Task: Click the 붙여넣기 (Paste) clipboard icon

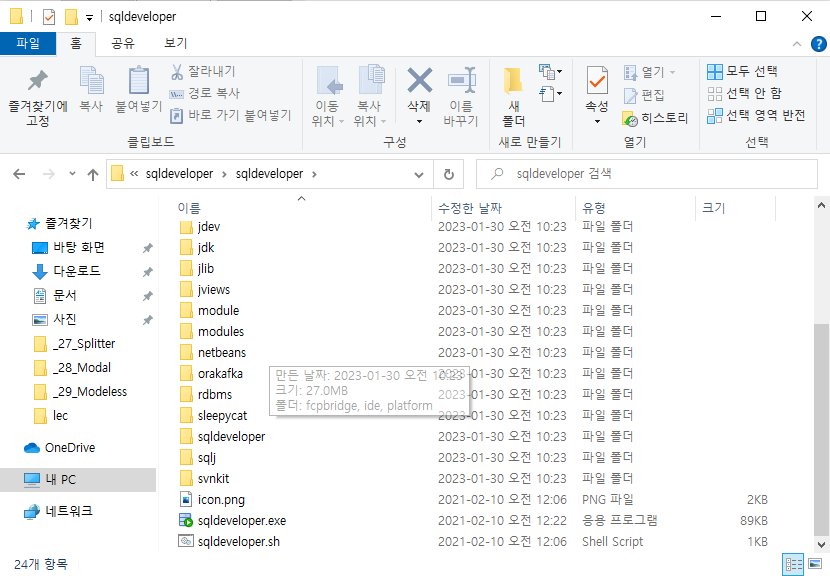Action: (x=139, y=88)
